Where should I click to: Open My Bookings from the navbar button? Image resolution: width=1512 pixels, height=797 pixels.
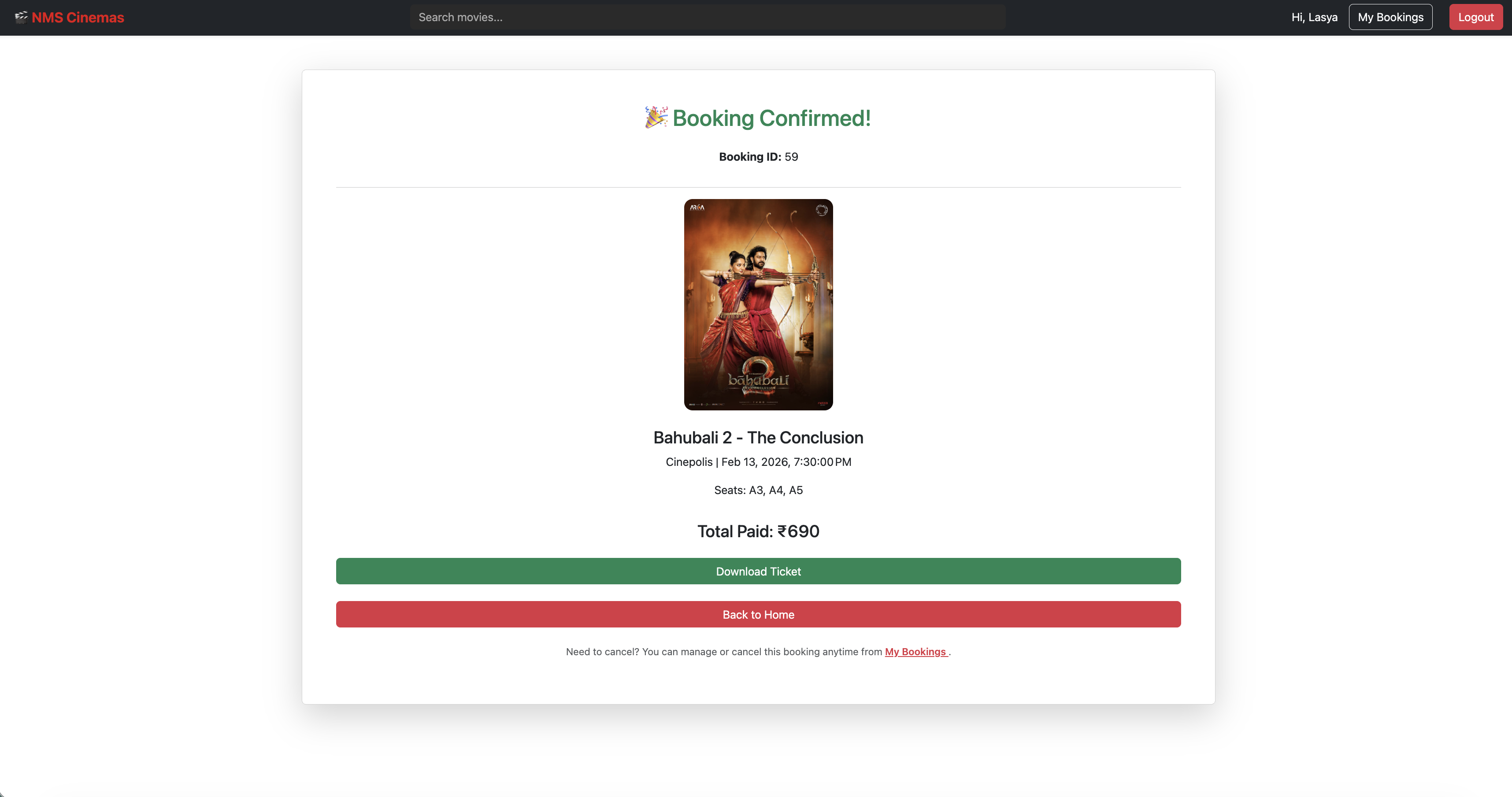point(1390,17)
